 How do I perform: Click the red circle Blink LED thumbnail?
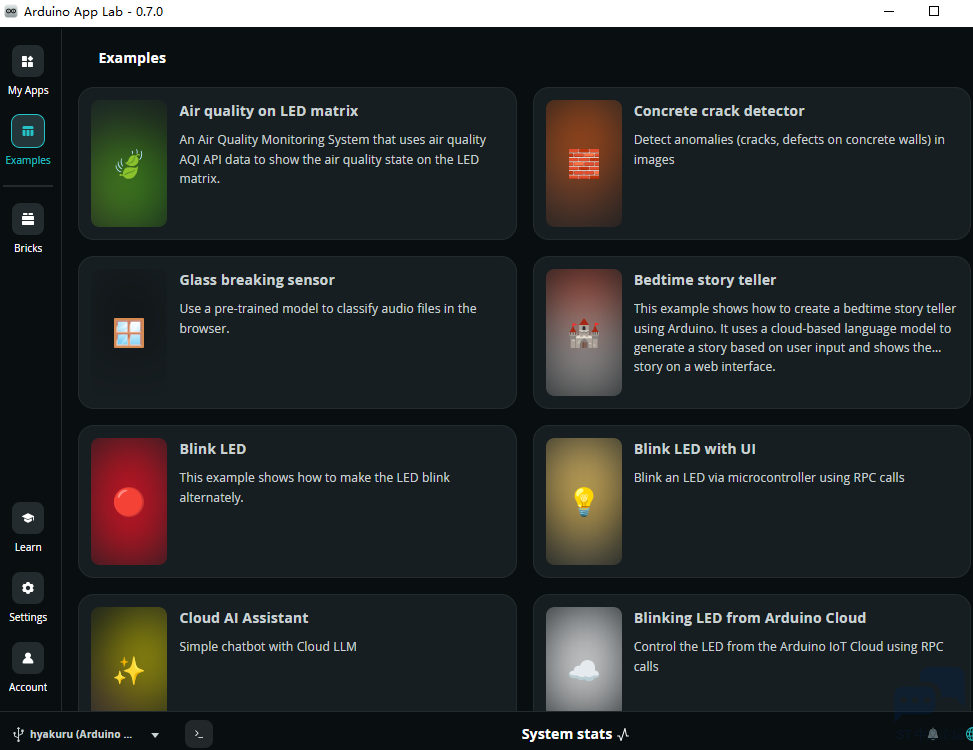pyautogui.click(x=129, y=501)
